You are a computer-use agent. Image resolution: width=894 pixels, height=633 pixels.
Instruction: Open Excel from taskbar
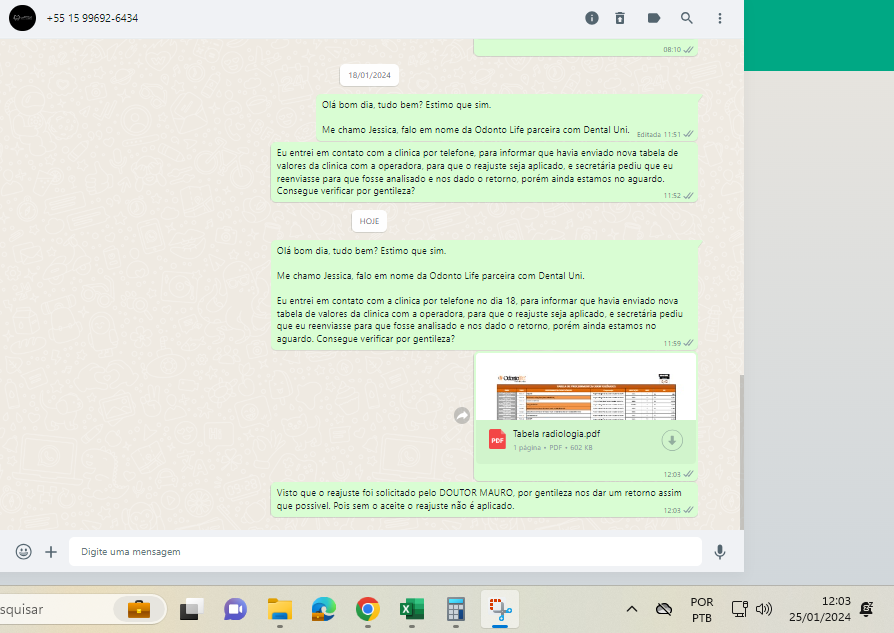tap(412, 609)
